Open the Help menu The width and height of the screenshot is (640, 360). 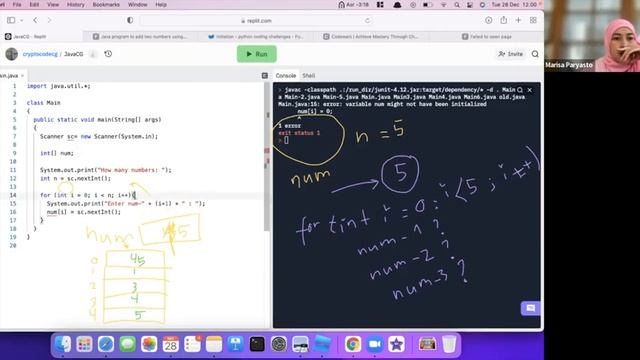point(161,4)
